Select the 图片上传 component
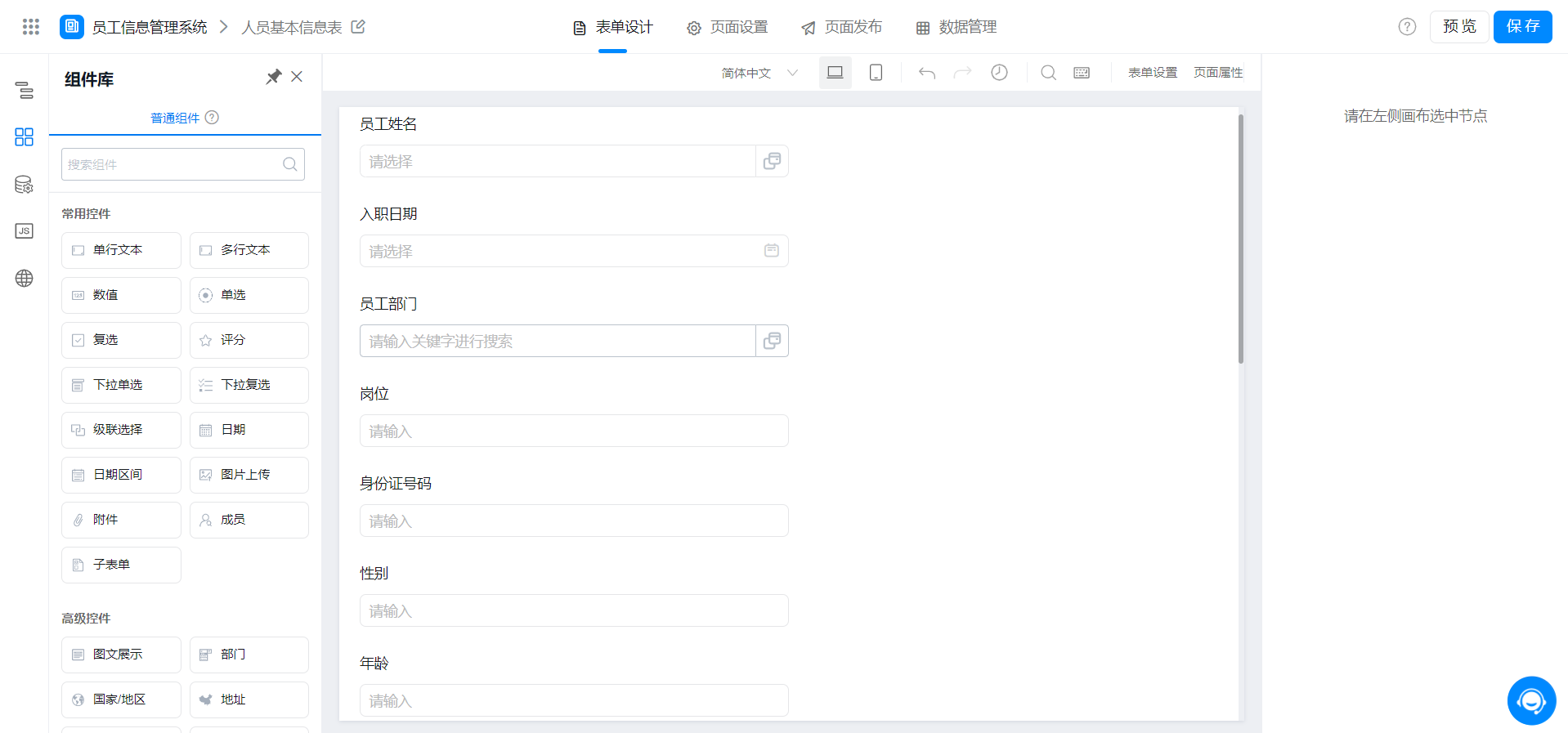Screen dimensions: 1568x733 [249, 475]
